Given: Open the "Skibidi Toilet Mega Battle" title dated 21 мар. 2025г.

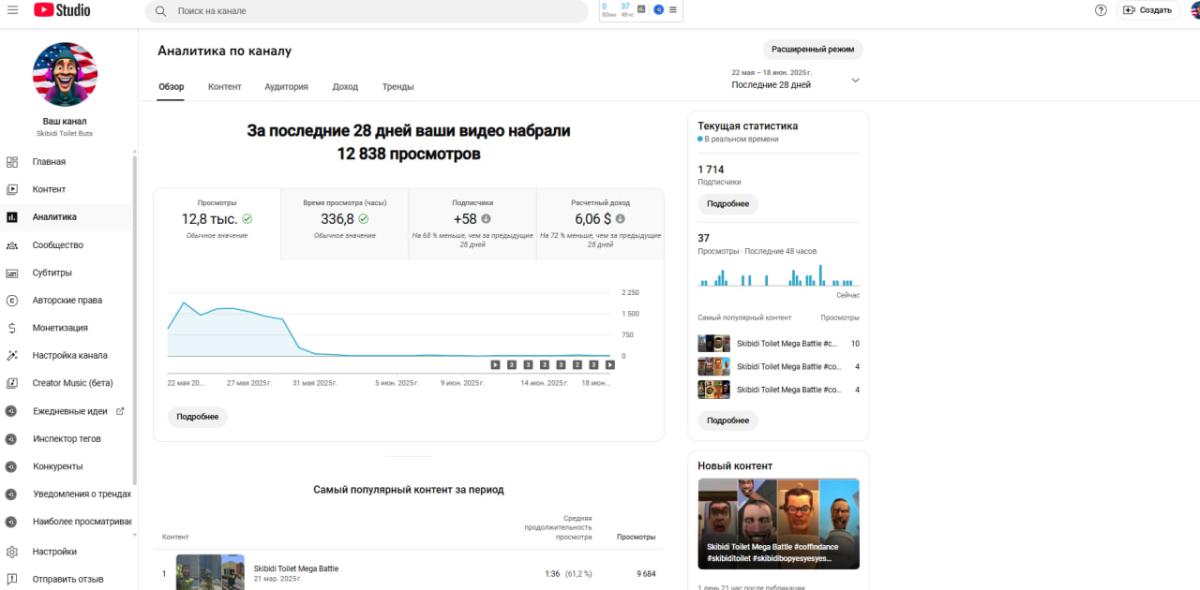Looking at the screenshot, I should coord(296,569).
